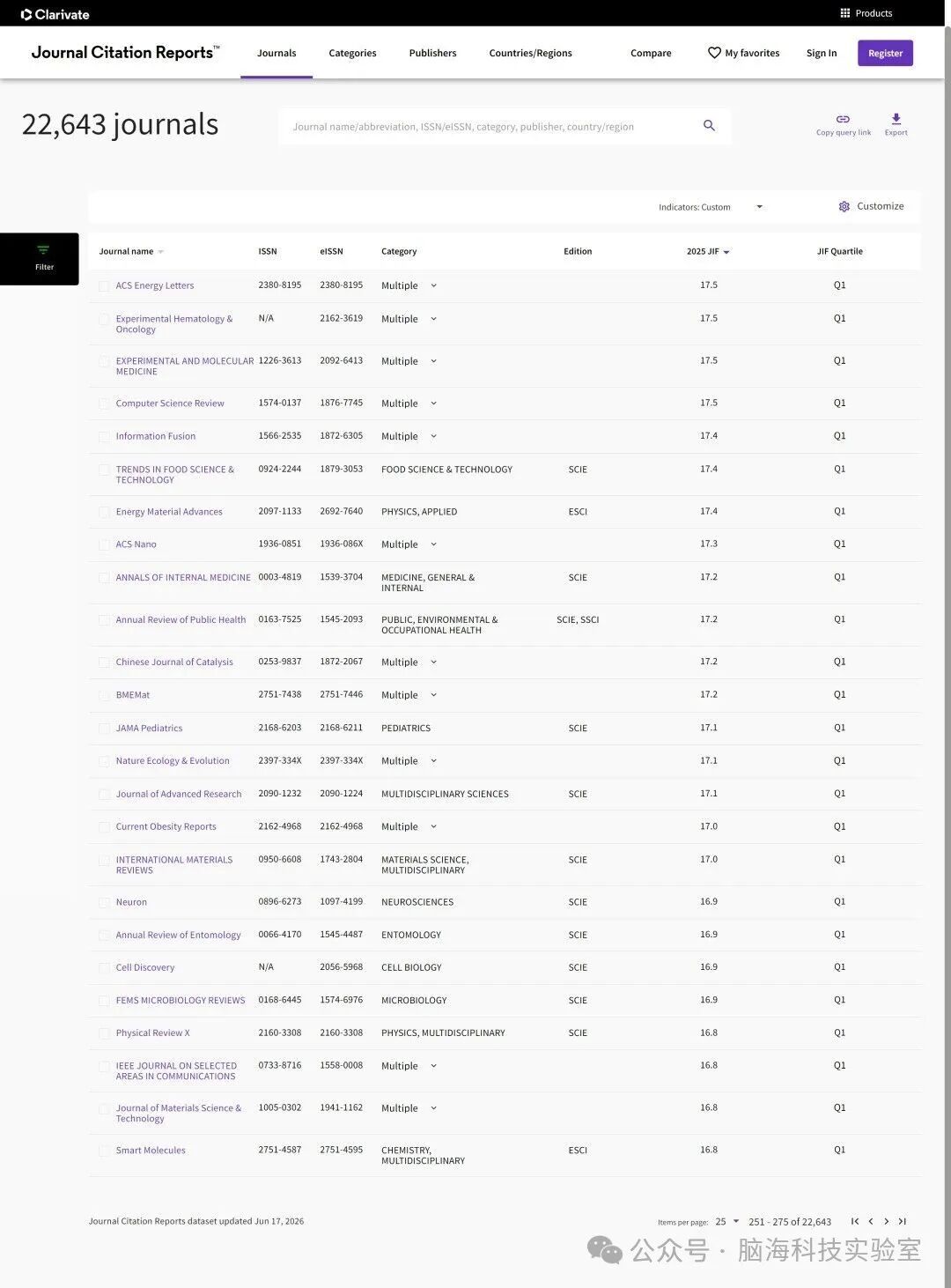Go to previous page of results
951x1288 pixels.
(871, 1221)
